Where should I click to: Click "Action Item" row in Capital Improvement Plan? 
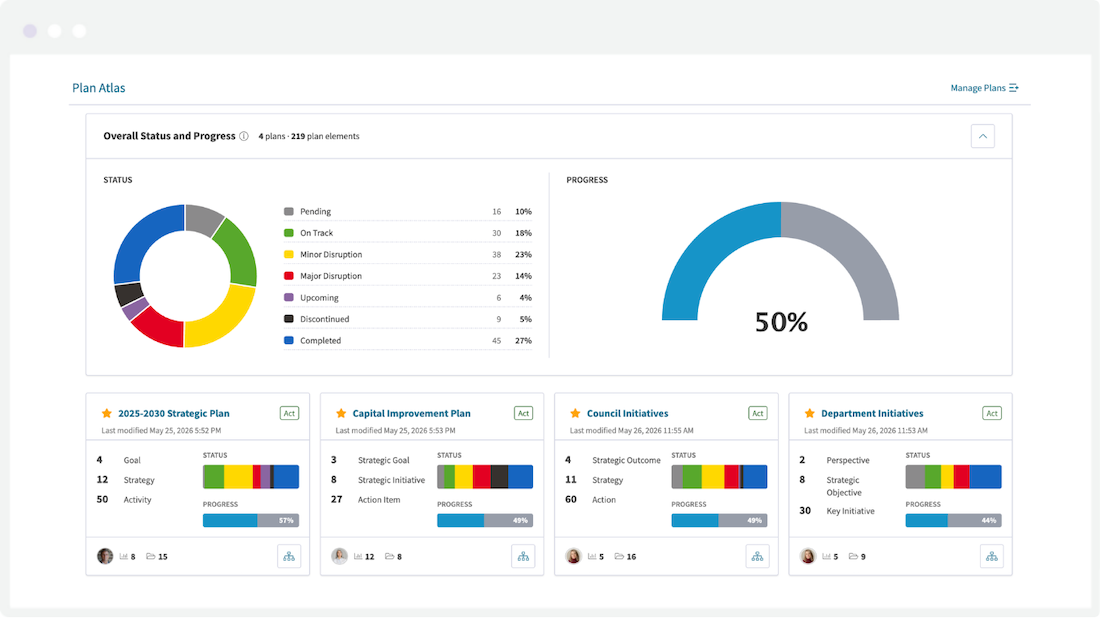[365, 499]
